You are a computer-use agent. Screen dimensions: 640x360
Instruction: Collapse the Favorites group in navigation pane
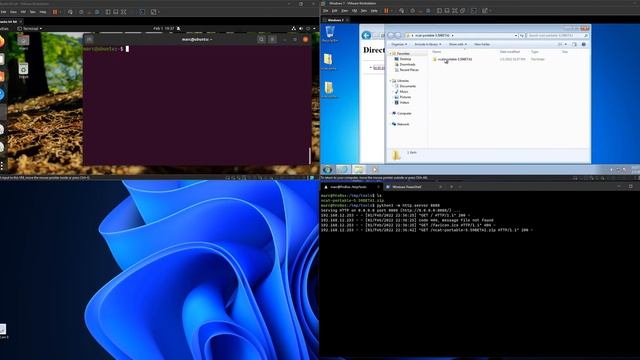(391, 53)
